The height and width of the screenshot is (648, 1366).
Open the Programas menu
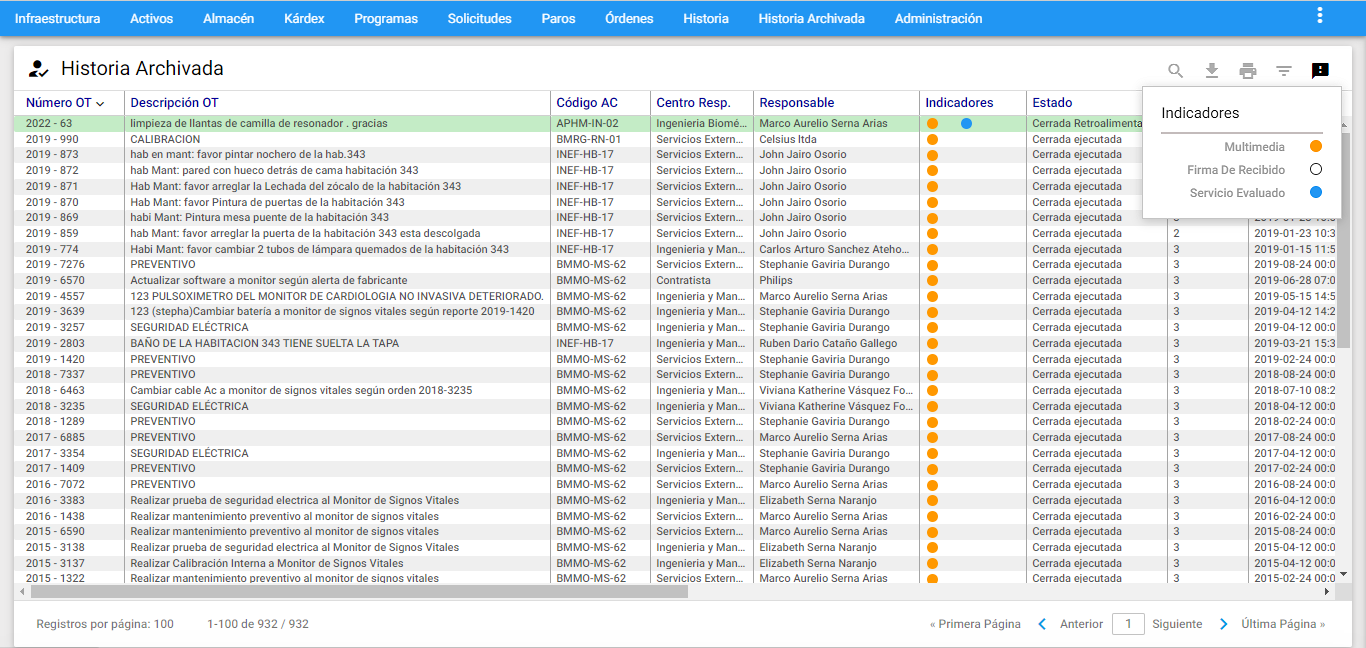(386, 18)
